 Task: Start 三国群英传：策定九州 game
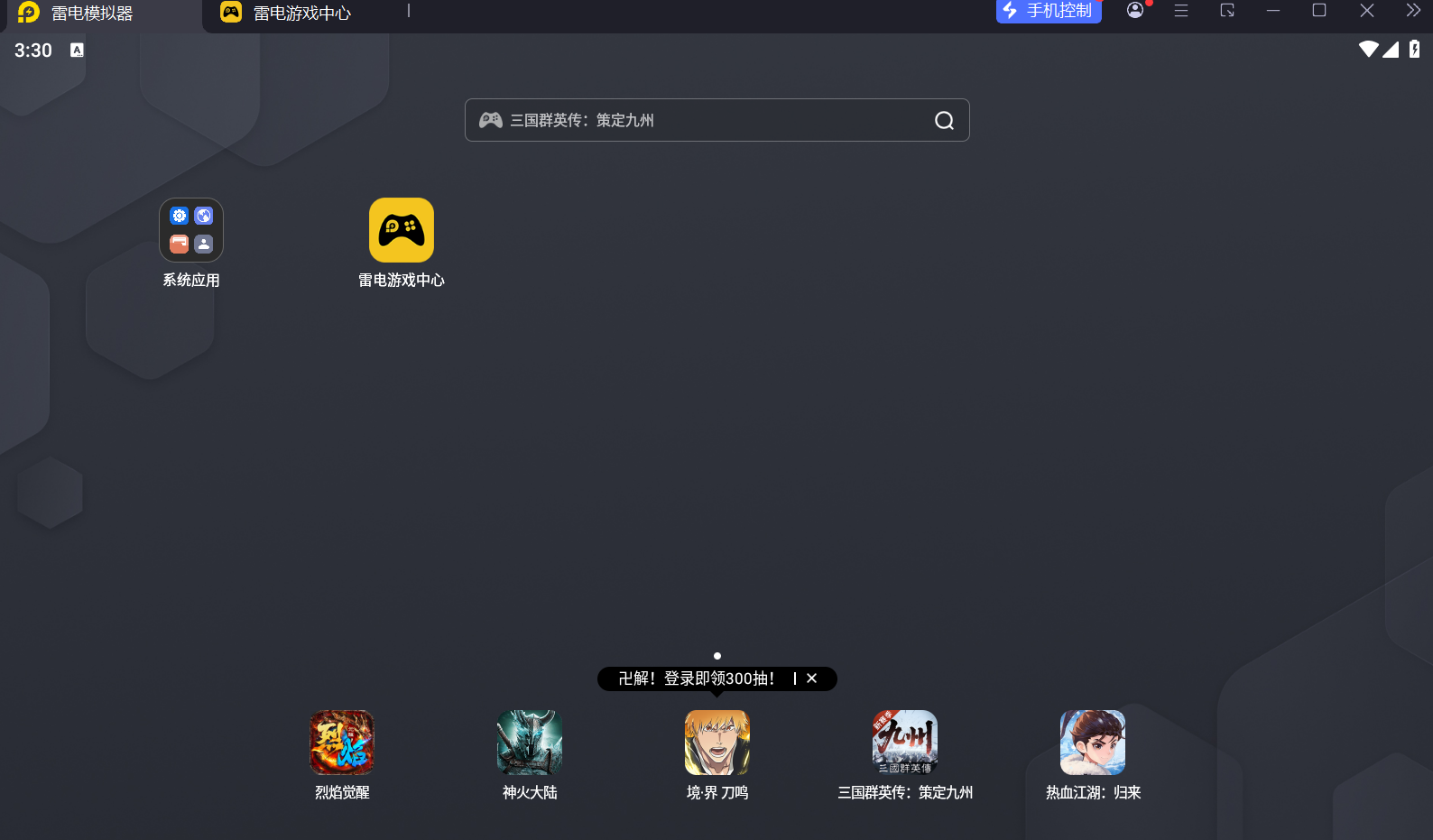pyautogui.click(x=905, y=743)
